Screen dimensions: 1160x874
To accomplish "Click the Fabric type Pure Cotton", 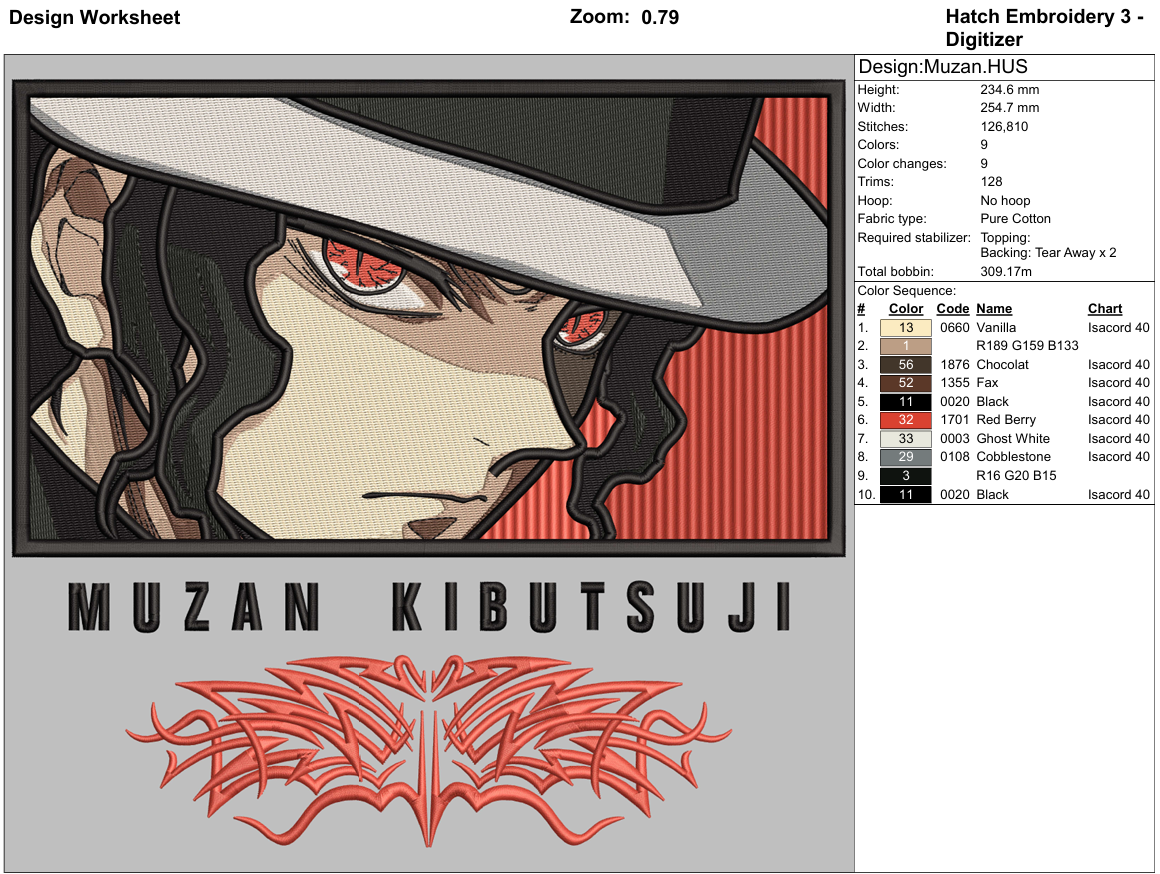I will tap(1015, 219).
